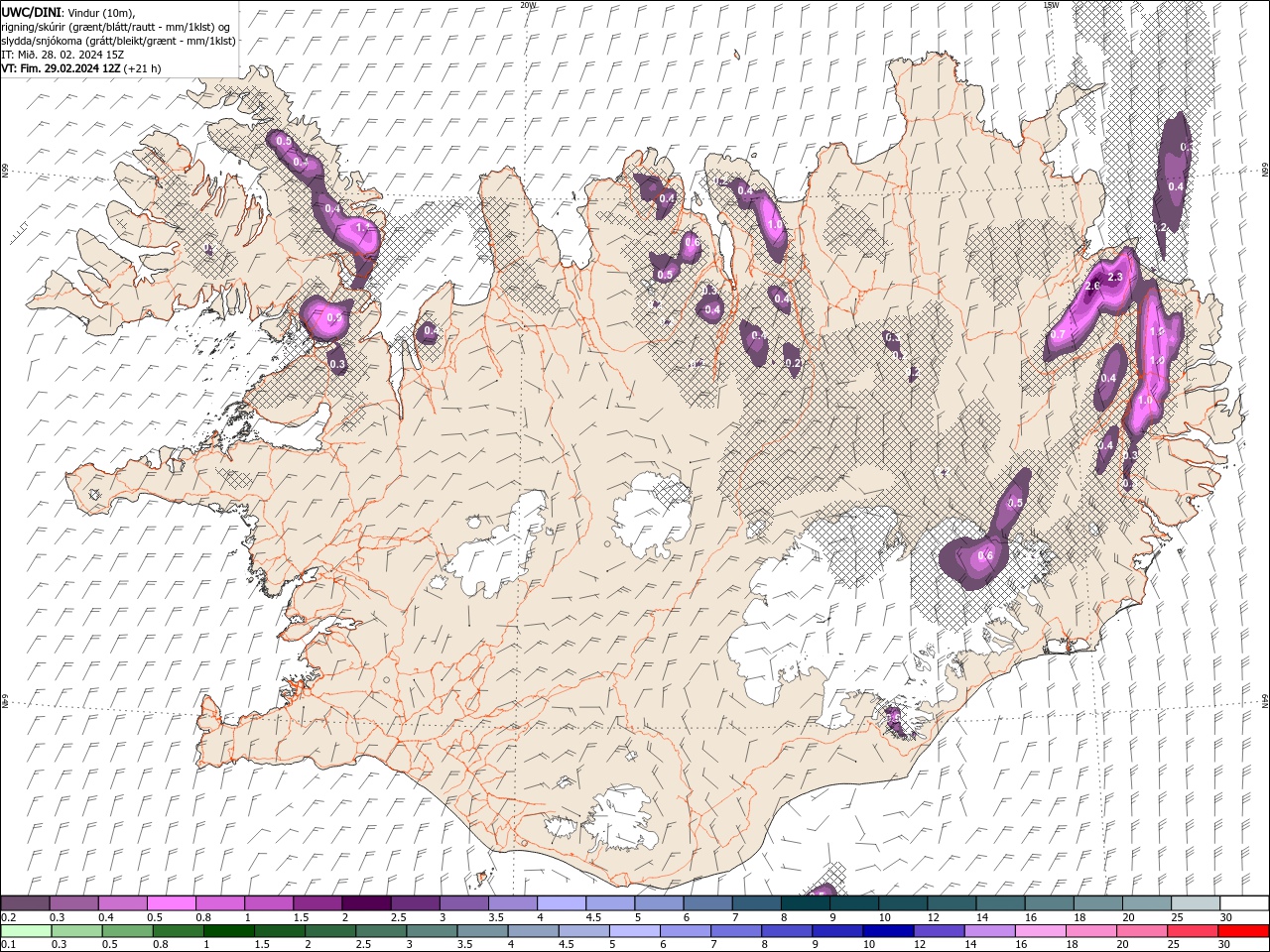This screenshot has height=952, width=1270.
Task: Select 0.5 green swatch in bottom legend row
Action: point(126,931)
